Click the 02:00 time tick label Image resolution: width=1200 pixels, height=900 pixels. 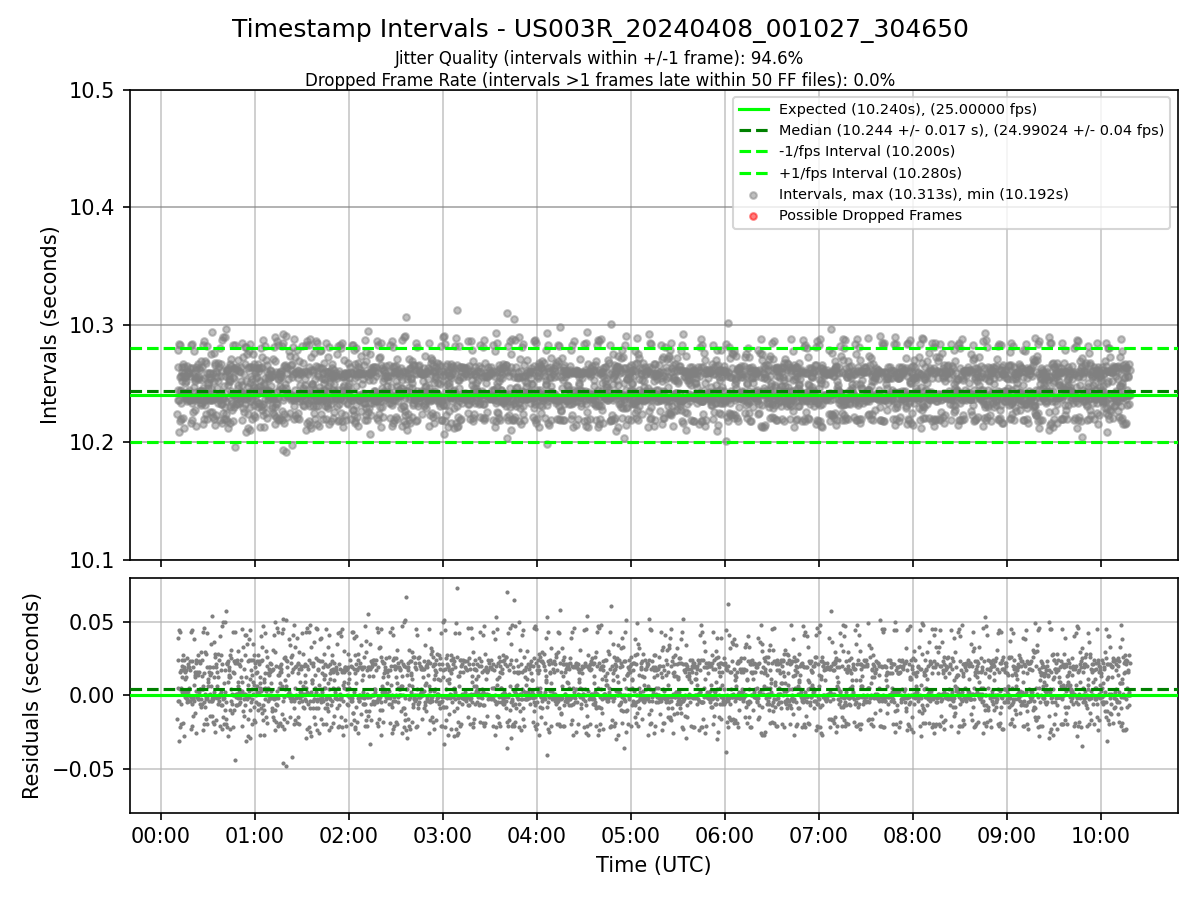tap(349, 833)
